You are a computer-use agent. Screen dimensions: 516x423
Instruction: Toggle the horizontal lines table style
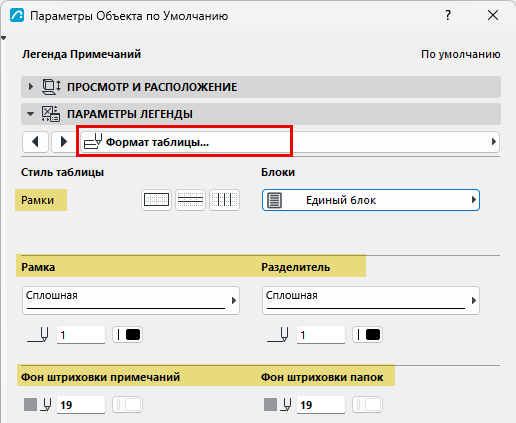(190, 200)
